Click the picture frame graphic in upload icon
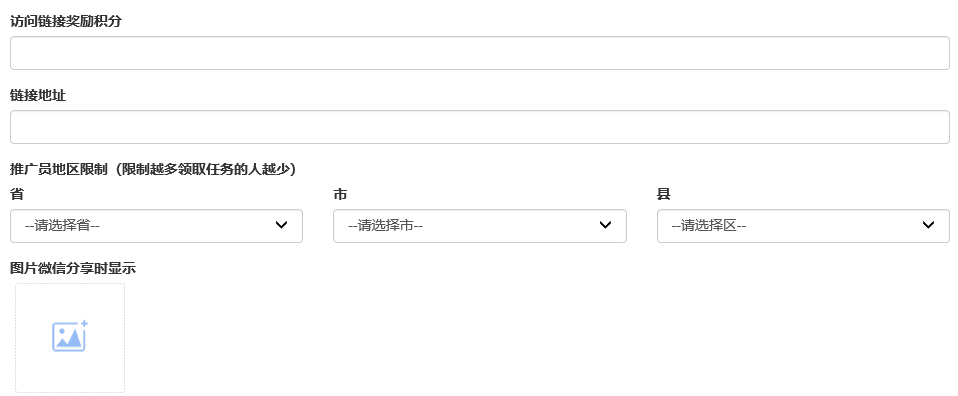The image size is (958, 396). [x=68, y=338]
